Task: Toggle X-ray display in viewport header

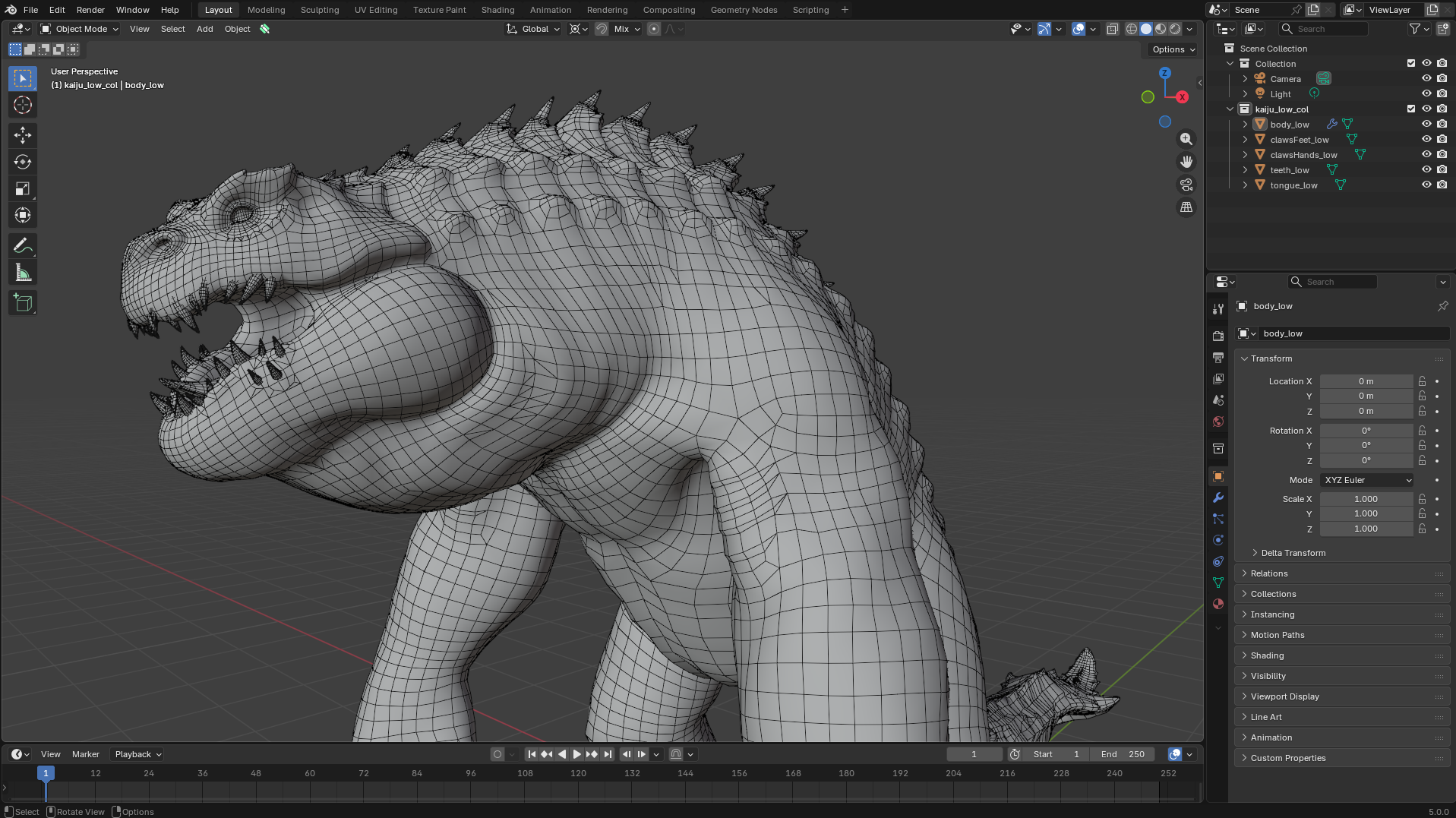Action: pyautogui.click(x=1112, y=29)
